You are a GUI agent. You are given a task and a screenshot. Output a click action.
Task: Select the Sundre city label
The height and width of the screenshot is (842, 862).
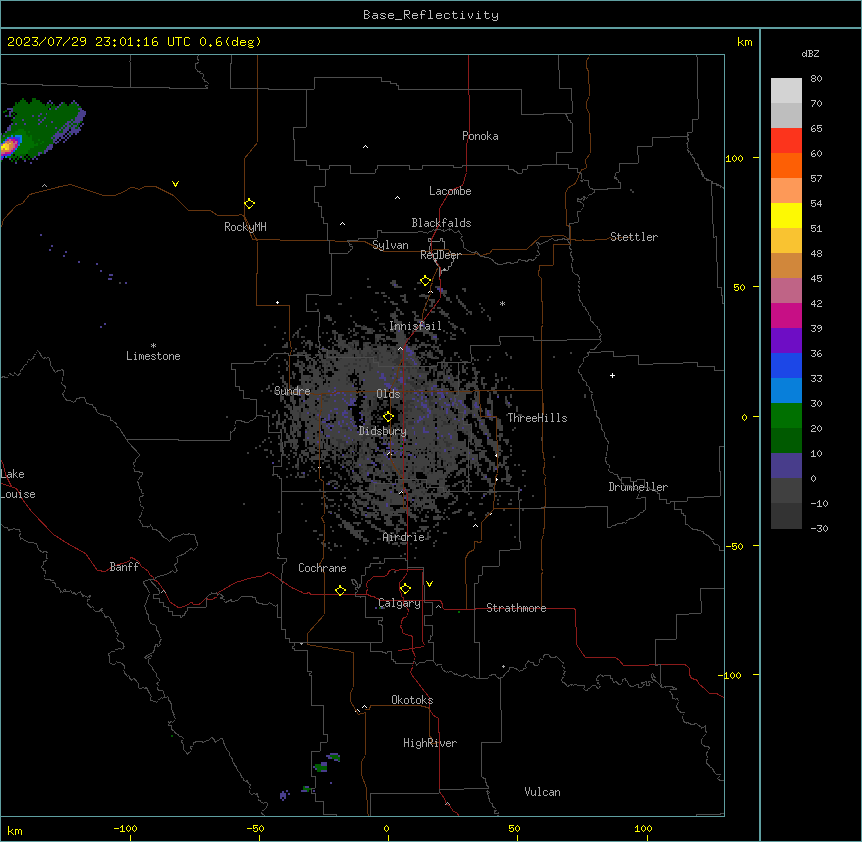[x=292, y=391]
